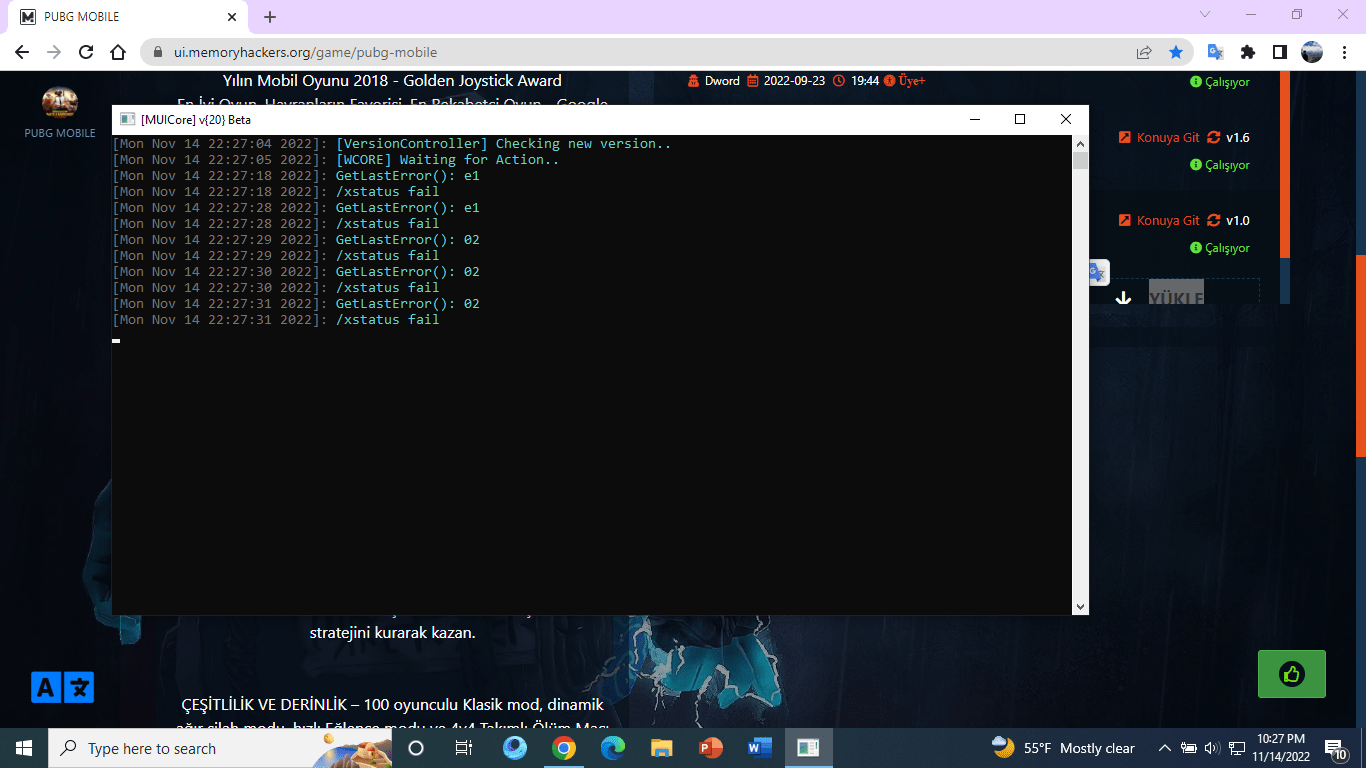Open the Chrome tab search dropdown arrow
The width and height of the screenshot is (1366, 768).
[x=1205, y=15]
